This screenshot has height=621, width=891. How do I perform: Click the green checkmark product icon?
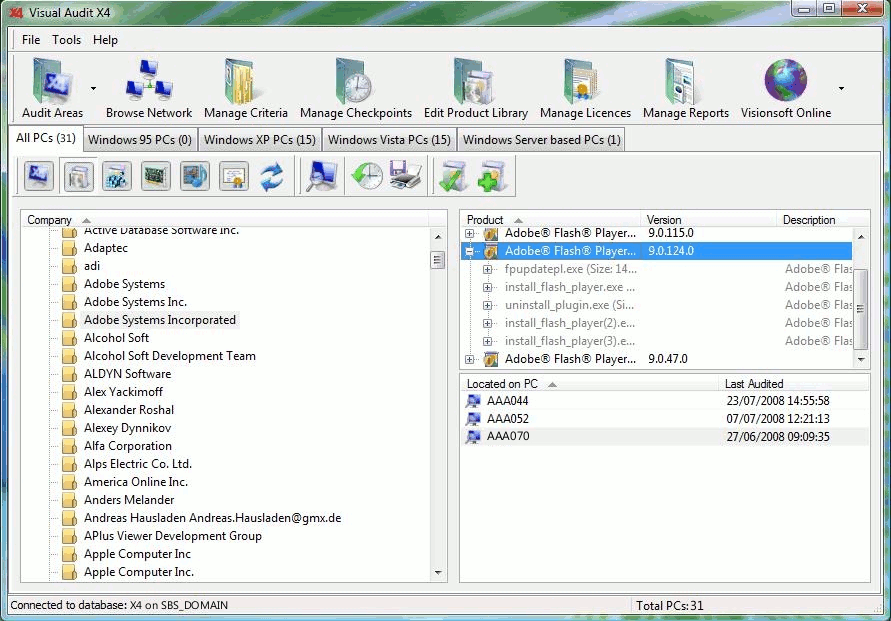[453, 176]
